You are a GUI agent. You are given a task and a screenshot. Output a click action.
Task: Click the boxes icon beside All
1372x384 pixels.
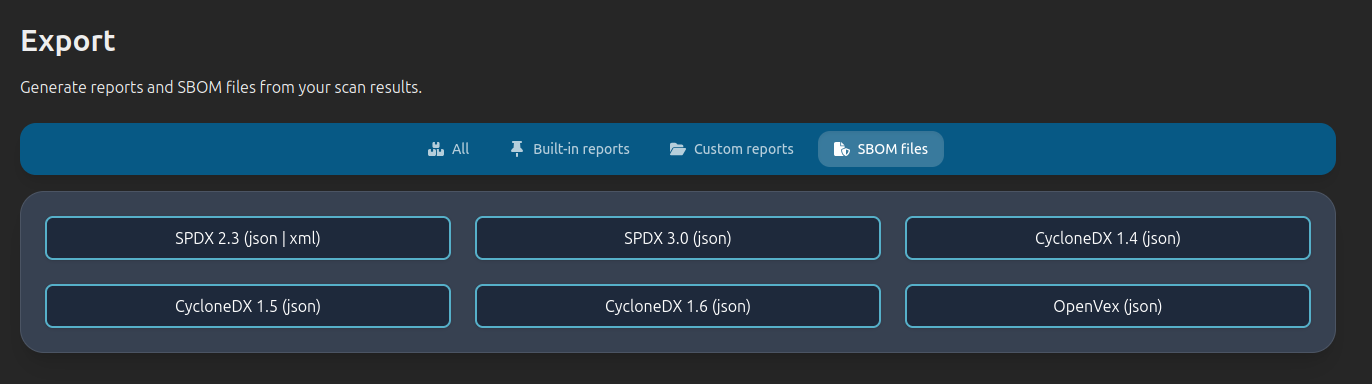[435, 149]
